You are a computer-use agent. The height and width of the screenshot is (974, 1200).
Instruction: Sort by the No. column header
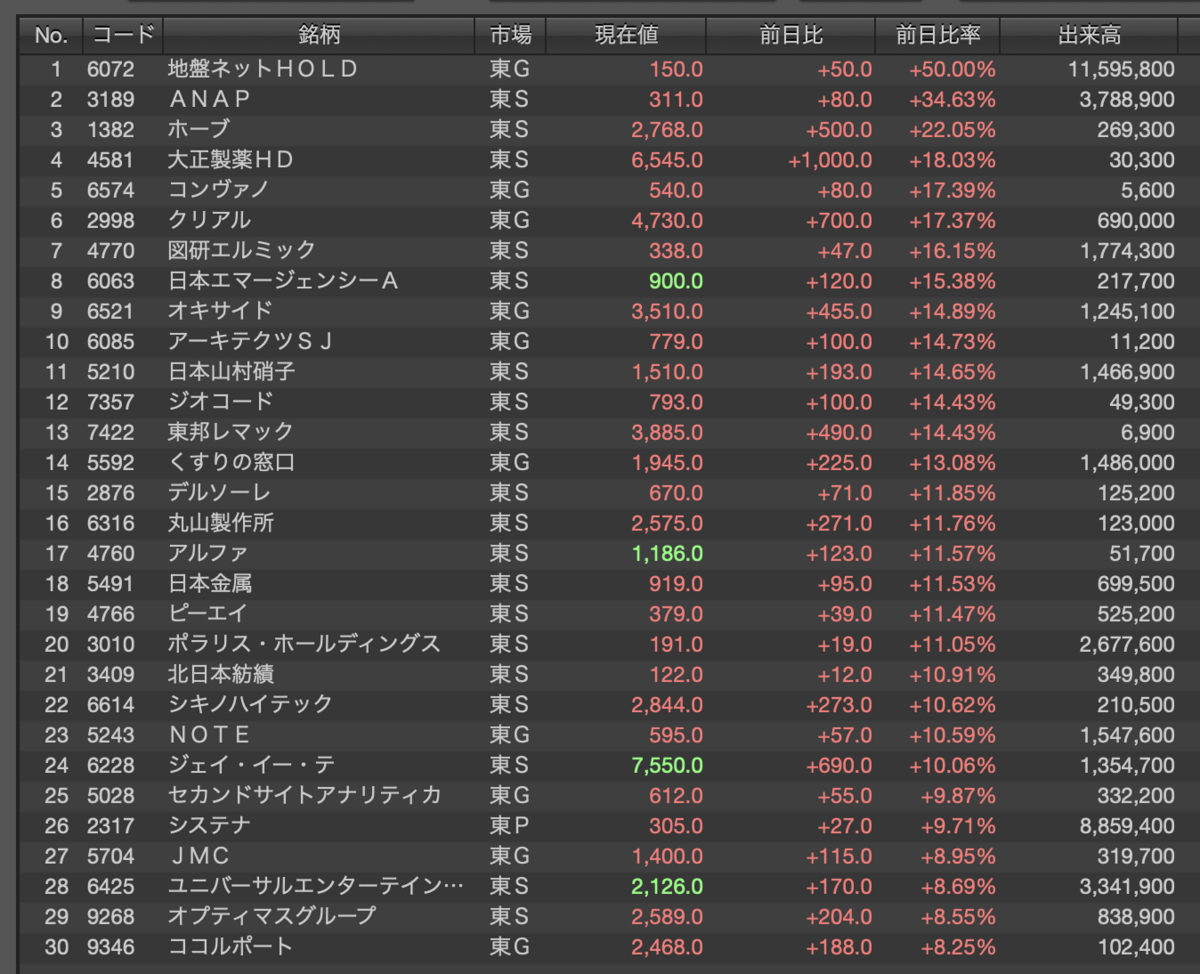click(x=51, y=36)
